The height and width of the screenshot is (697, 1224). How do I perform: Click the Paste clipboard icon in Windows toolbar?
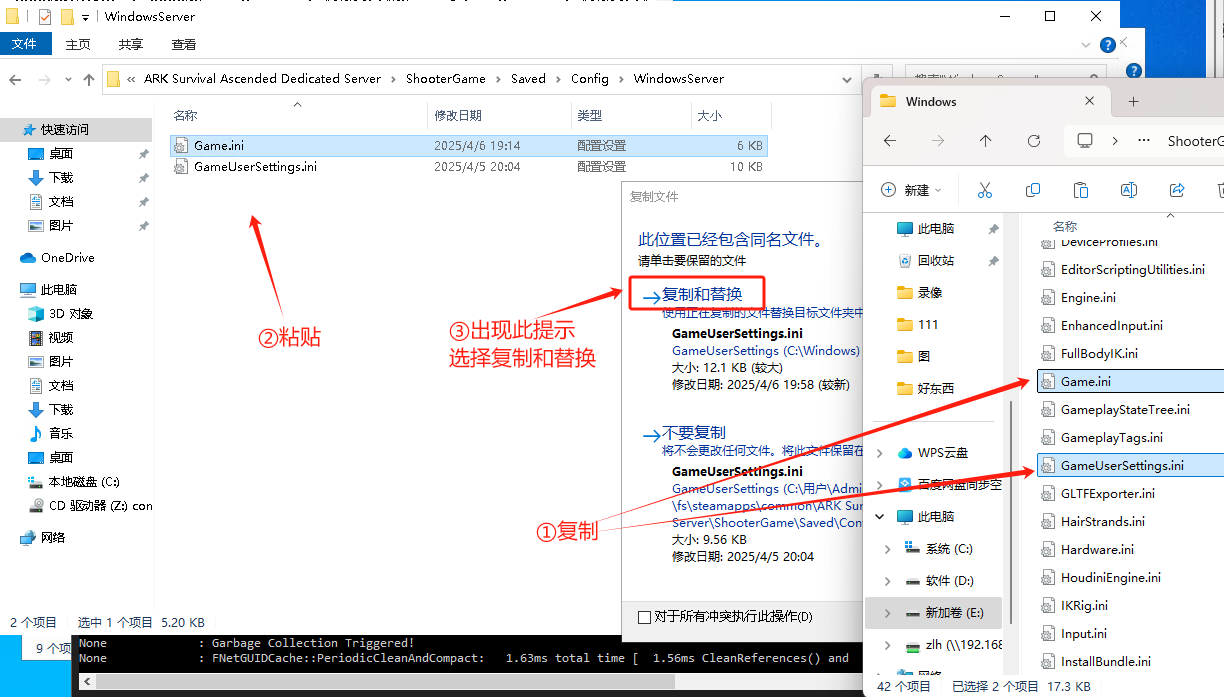[x=1081, y=190]
